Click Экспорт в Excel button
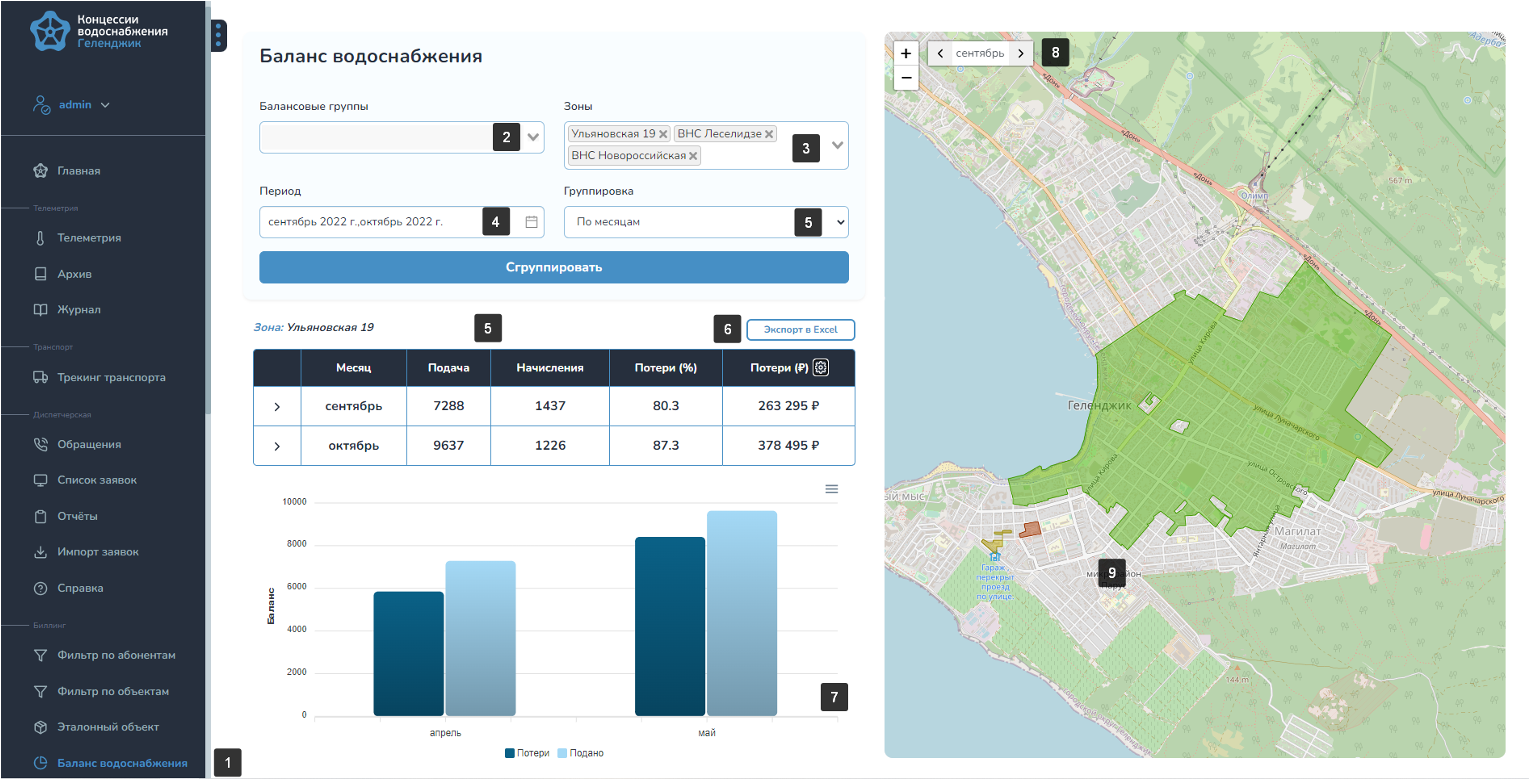Image resolution: width=1530 pixels, height=780 pixels. (x=800, y=330)
